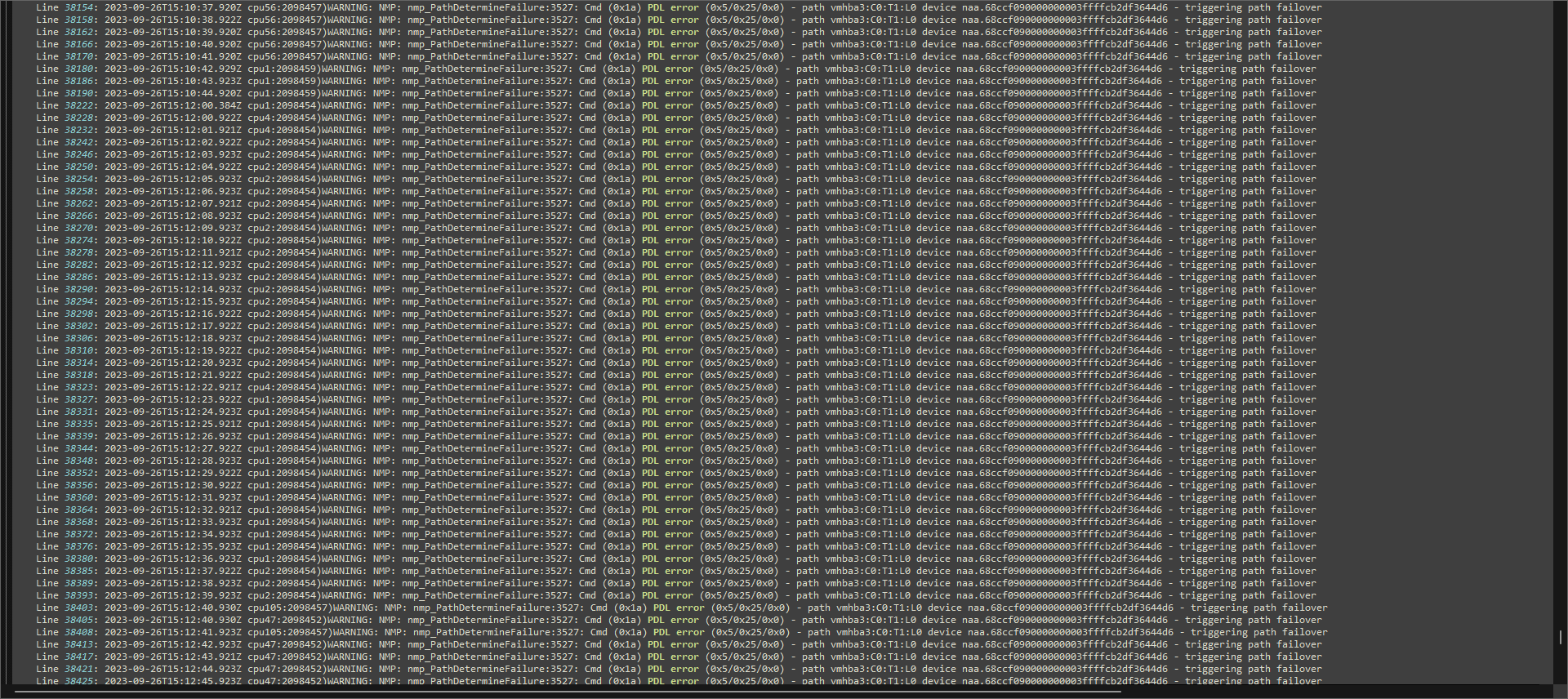Select search result Line 38294
This screenshot has height=699, width=1568.
(x=676, y=301)
